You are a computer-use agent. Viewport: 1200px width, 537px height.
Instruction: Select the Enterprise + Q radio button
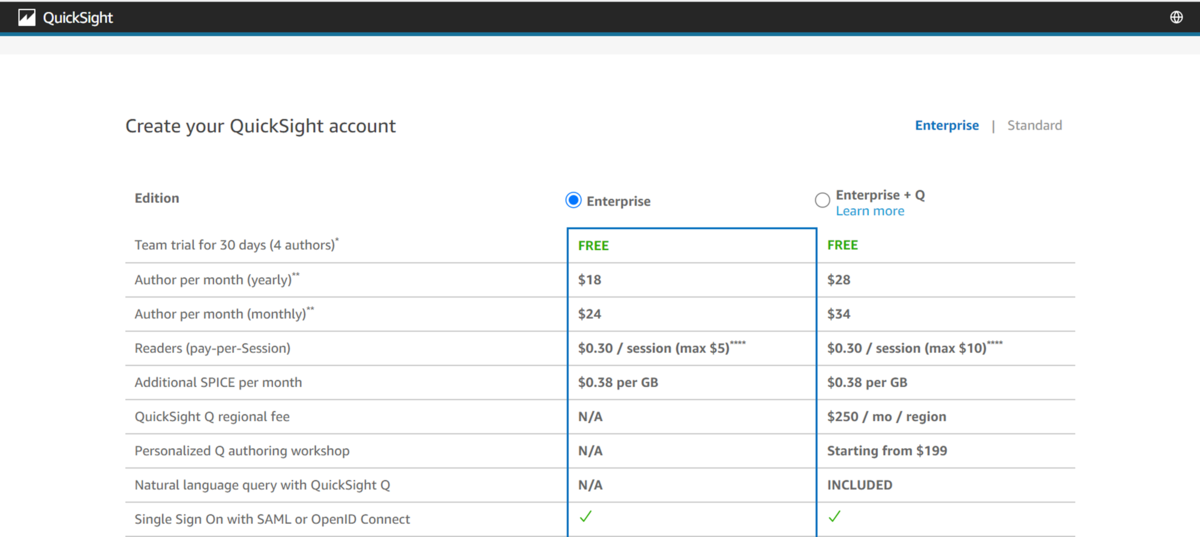(x=822, y=200)
